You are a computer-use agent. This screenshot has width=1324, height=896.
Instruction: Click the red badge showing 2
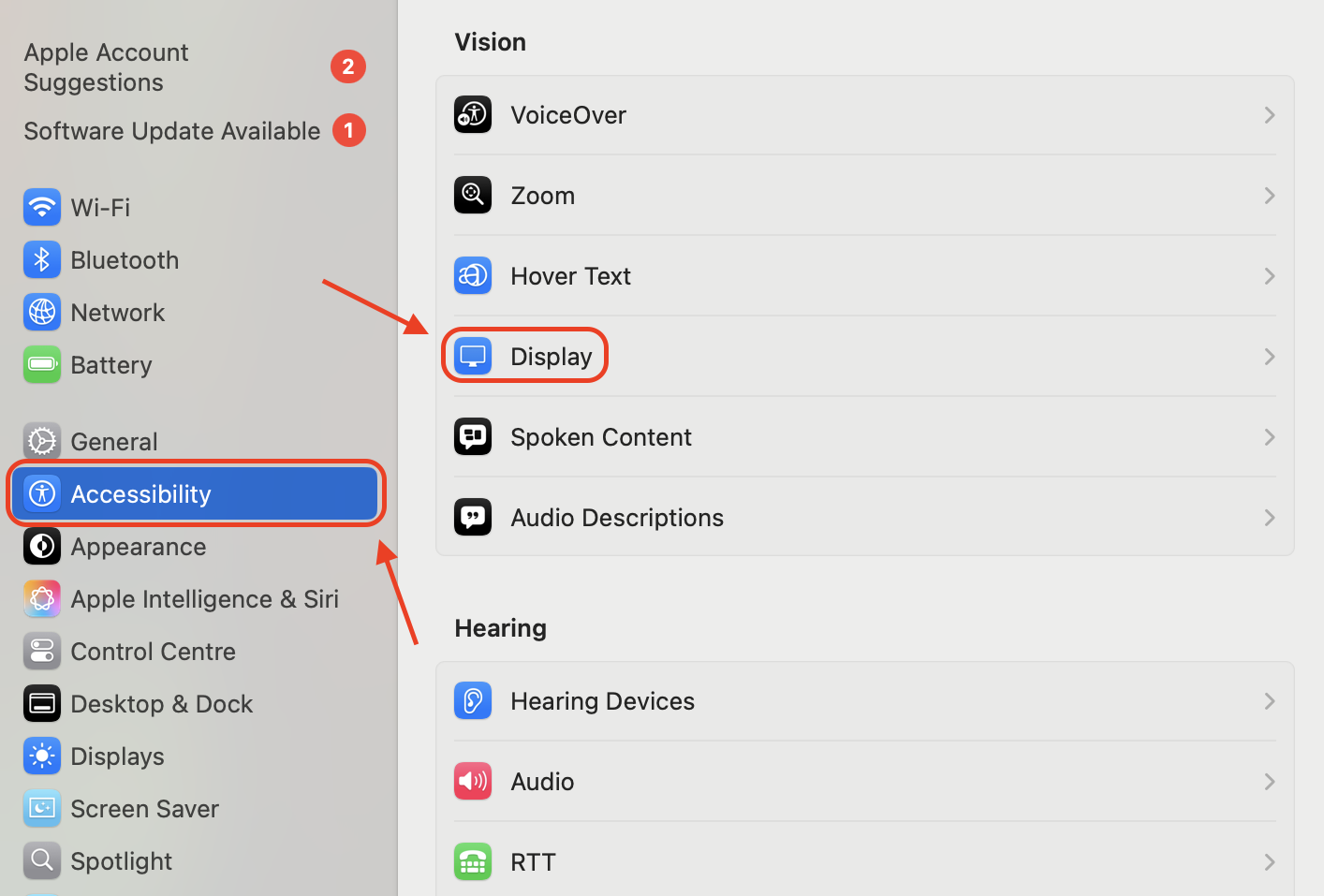tap(348, 66)
